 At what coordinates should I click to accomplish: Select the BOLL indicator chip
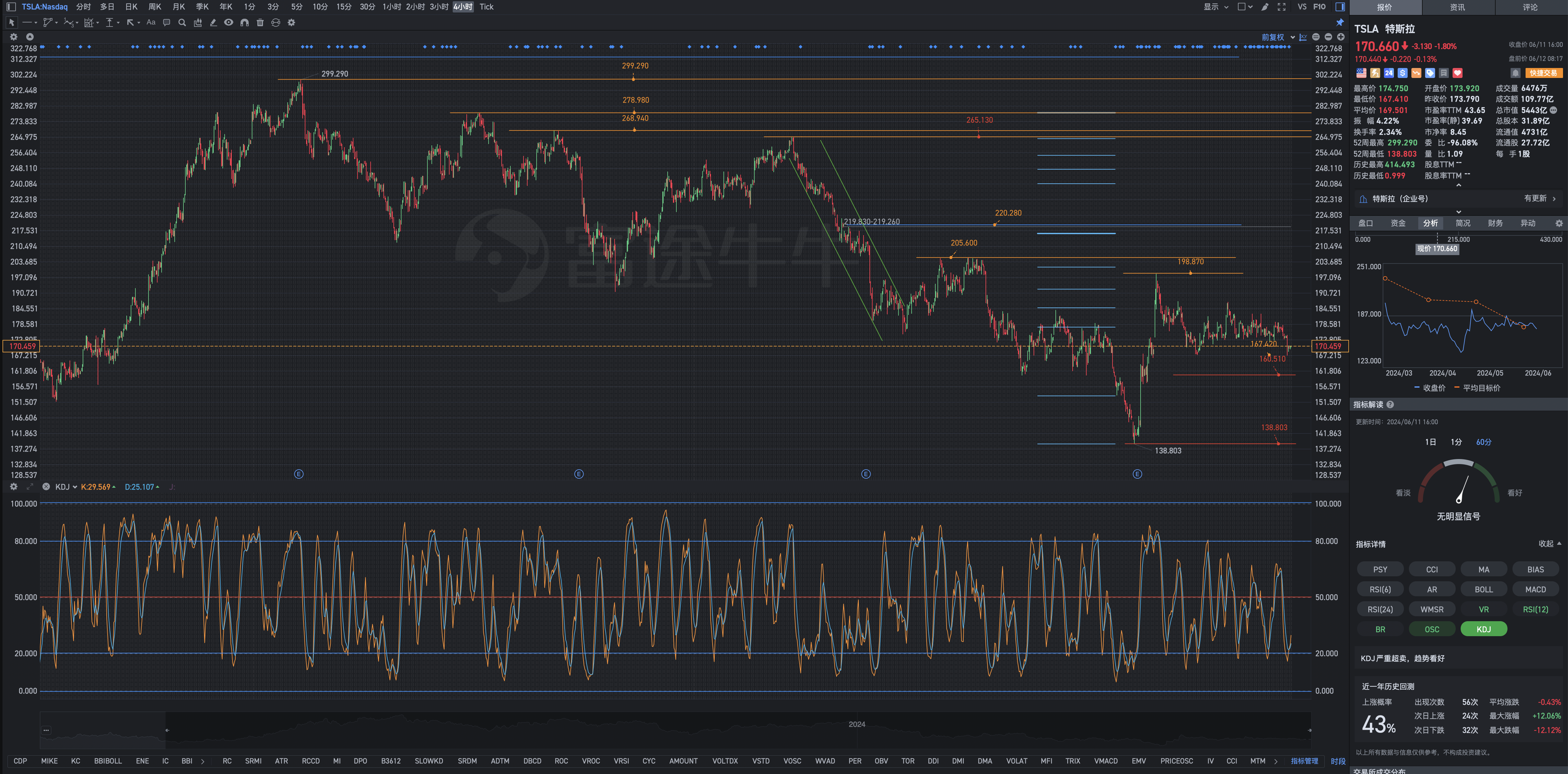pyautogui.click(x=1483, y=589)
